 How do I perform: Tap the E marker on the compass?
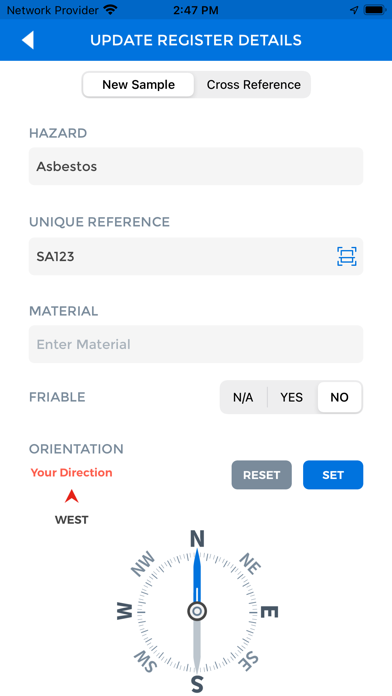[269, 612]
